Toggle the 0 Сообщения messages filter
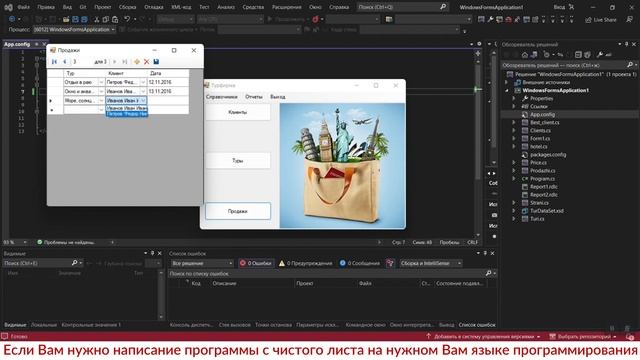 [x=360, y=263]
